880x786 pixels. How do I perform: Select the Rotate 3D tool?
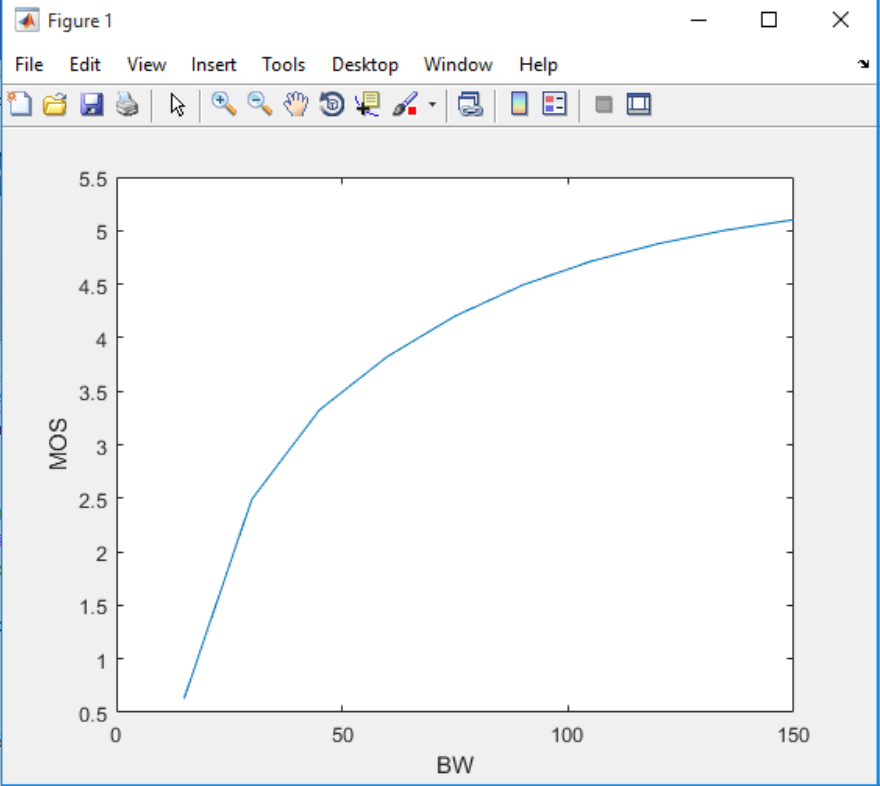332,104
